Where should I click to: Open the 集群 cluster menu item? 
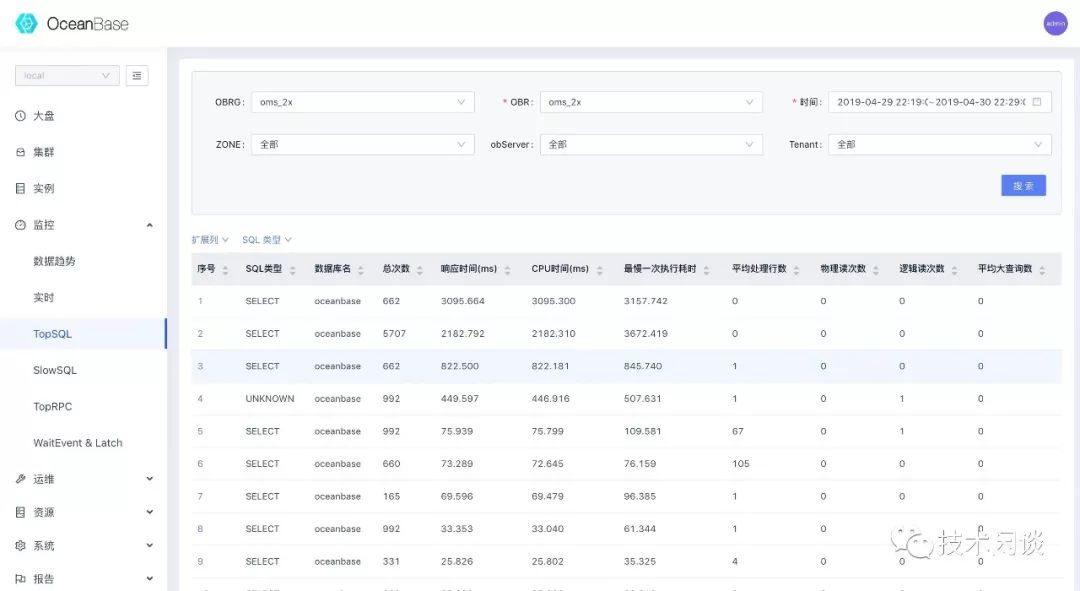pos(44,152)
